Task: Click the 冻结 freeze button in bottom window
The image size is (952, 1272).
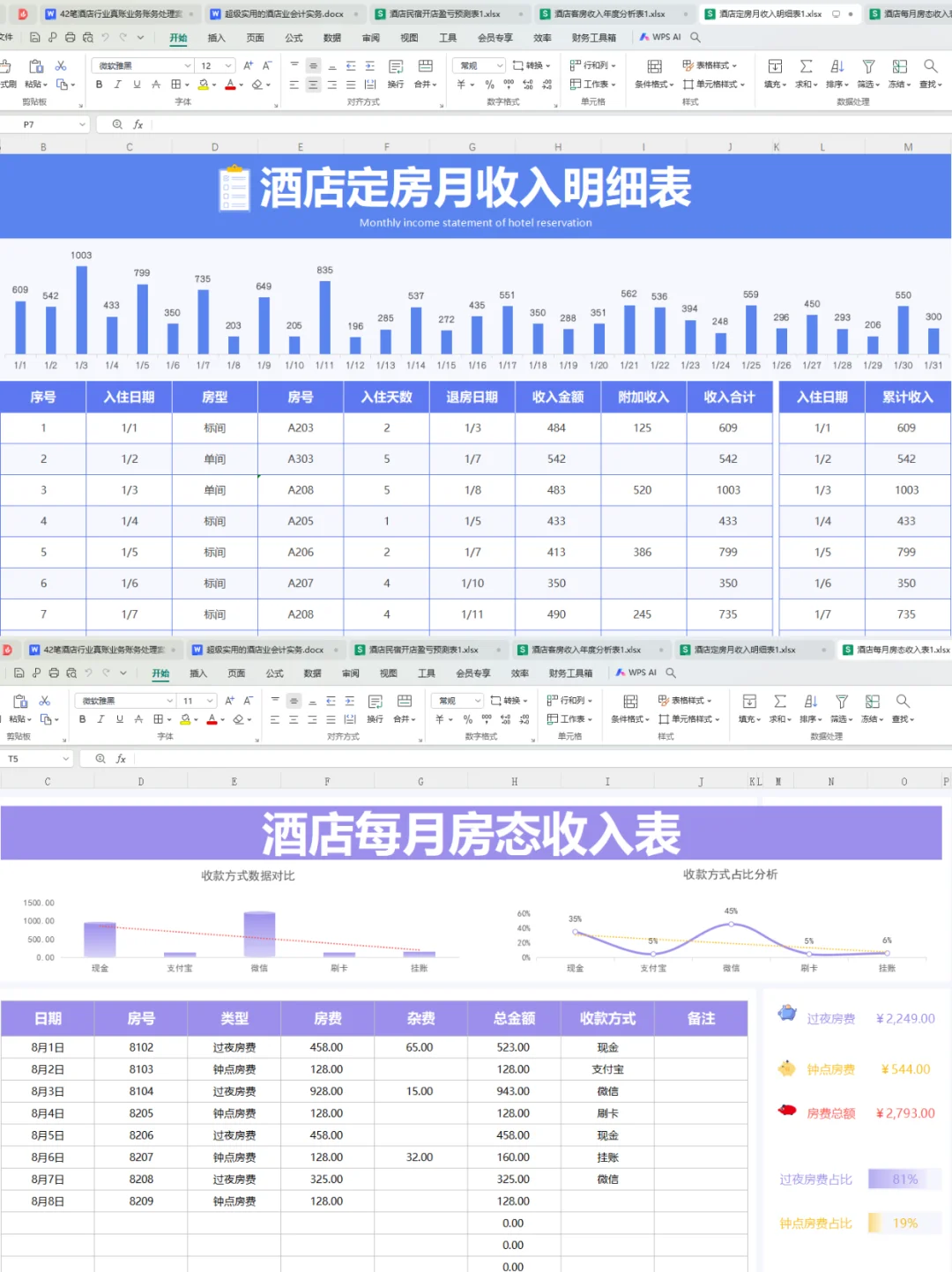Action: (872, 709)
